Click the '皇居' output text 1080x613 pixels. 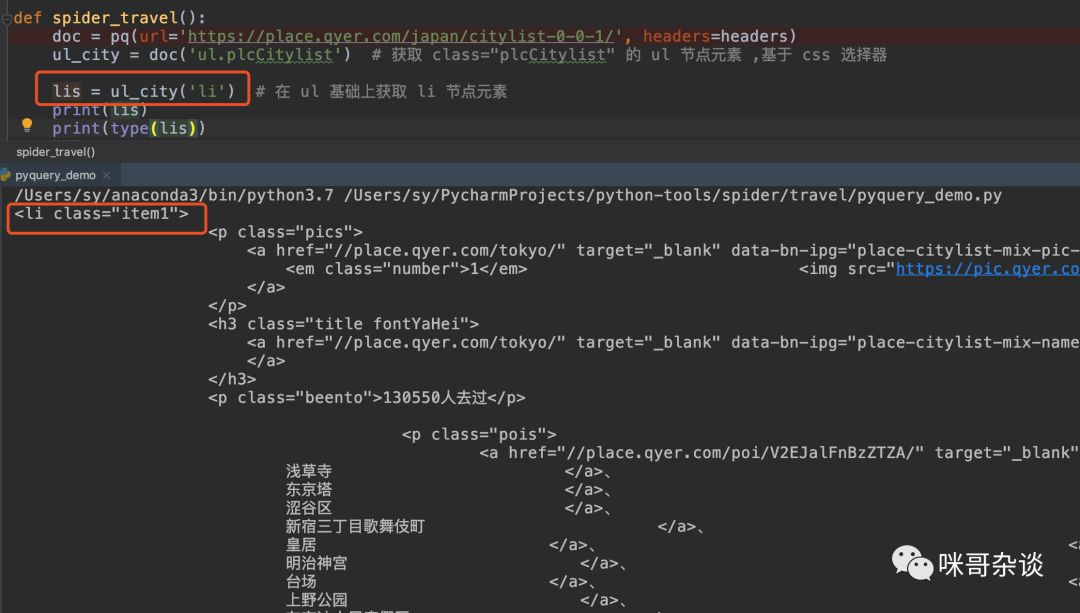pyautogui.click(x=301, y=545)
